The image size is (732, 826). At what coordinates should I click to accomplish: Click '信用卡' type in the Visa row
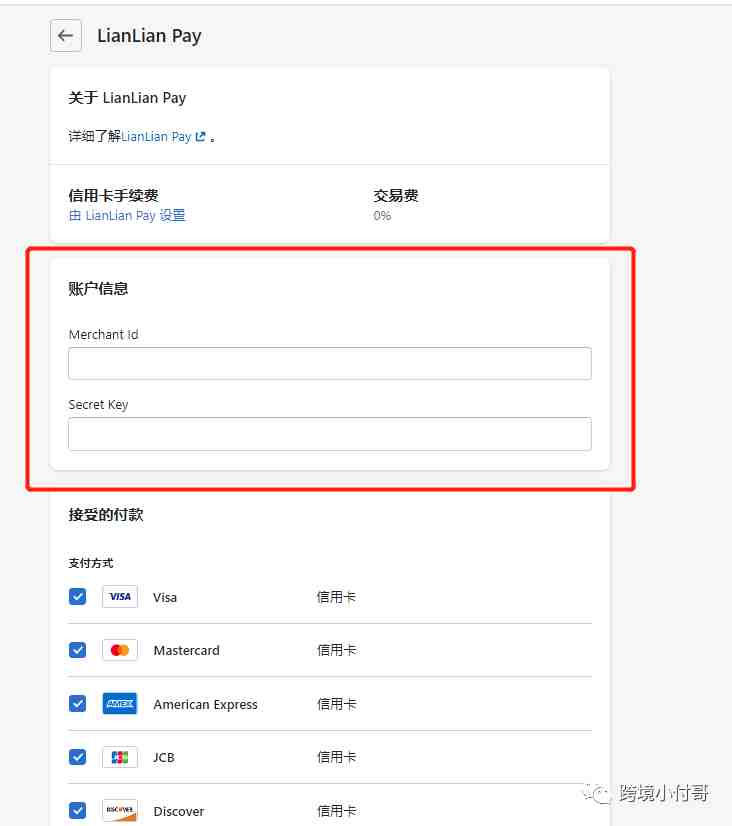tap(337, 597)
